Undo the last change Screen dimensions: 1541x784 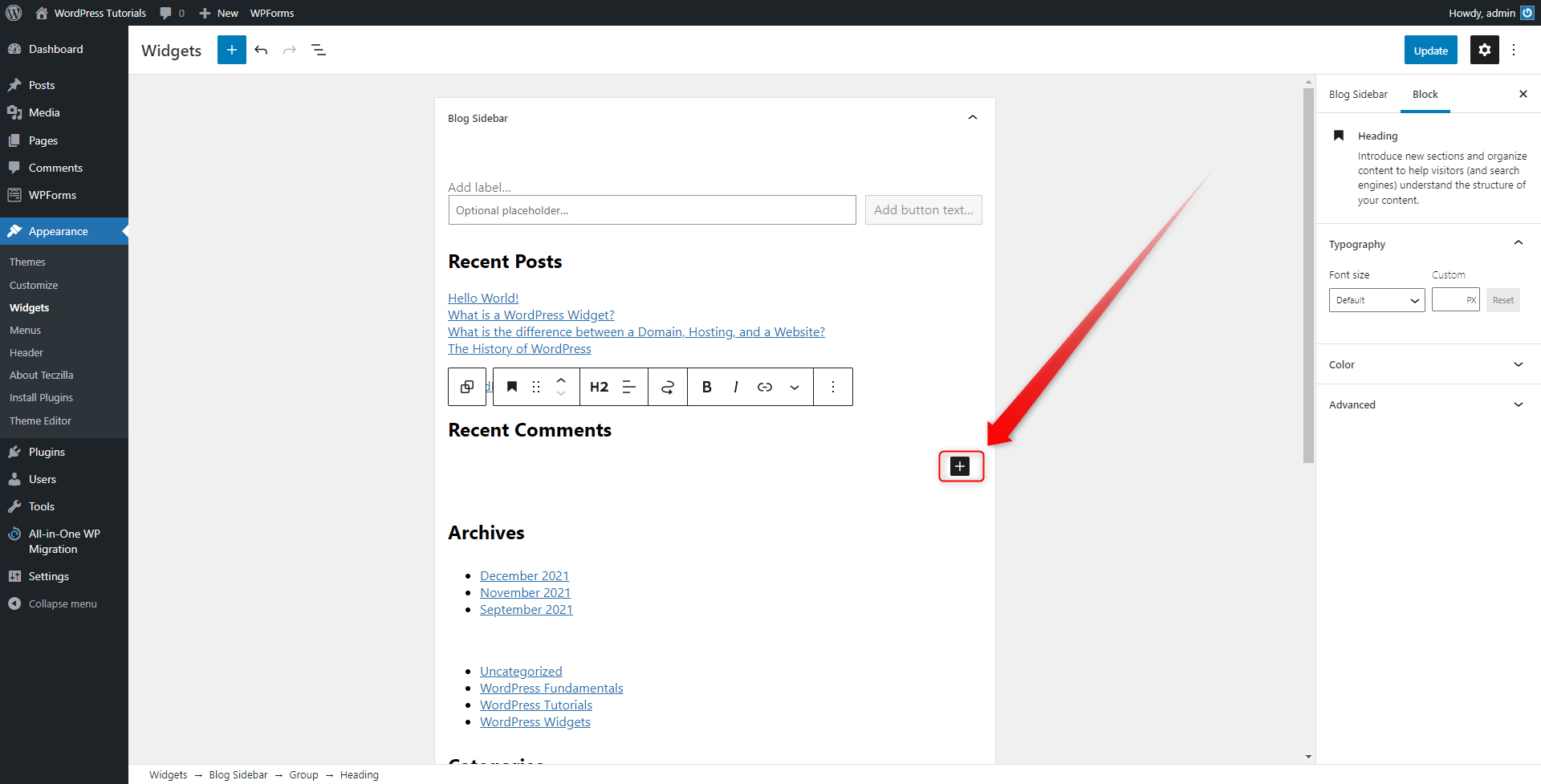click(261, 50)
